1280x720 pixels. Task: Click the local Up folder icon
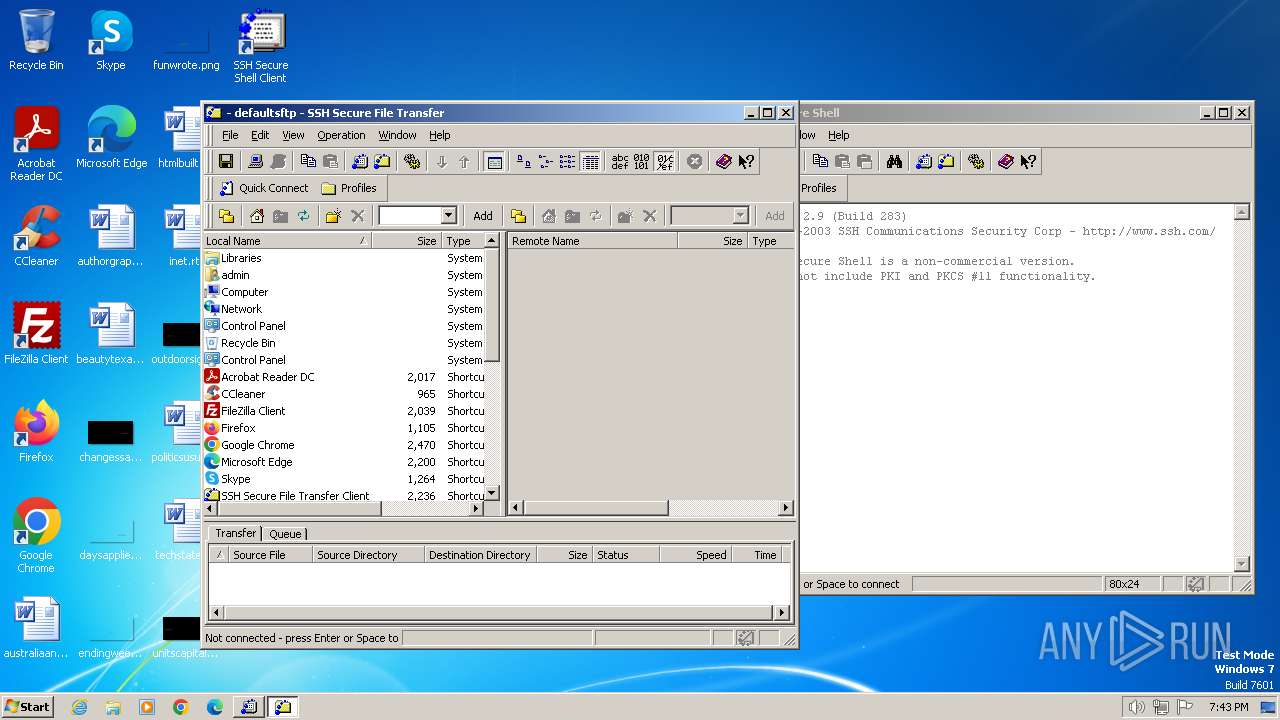tap(280, 216)
